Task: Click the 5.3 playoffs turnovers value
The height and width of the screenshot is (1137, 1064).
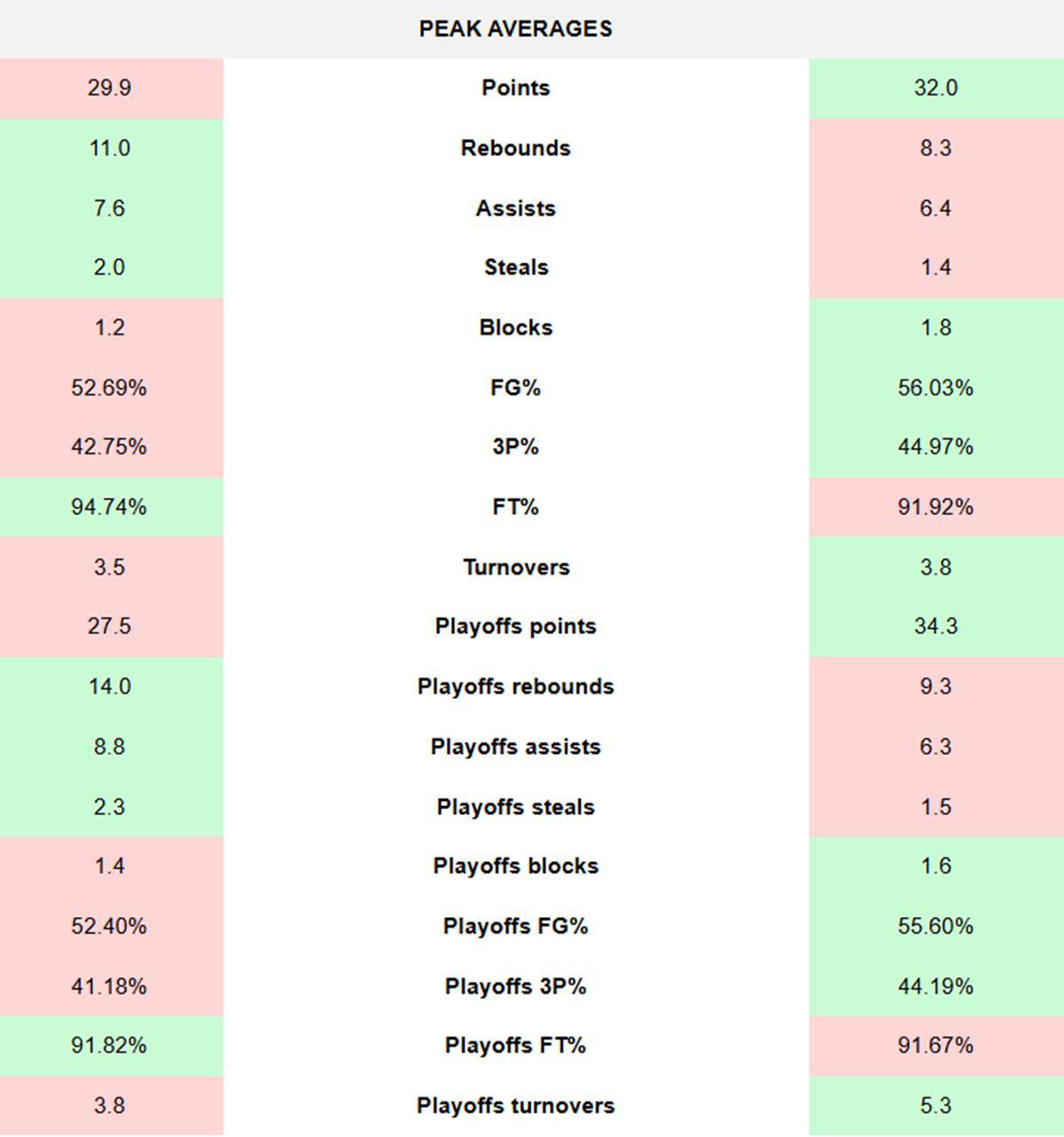Action: point(935,1106)
